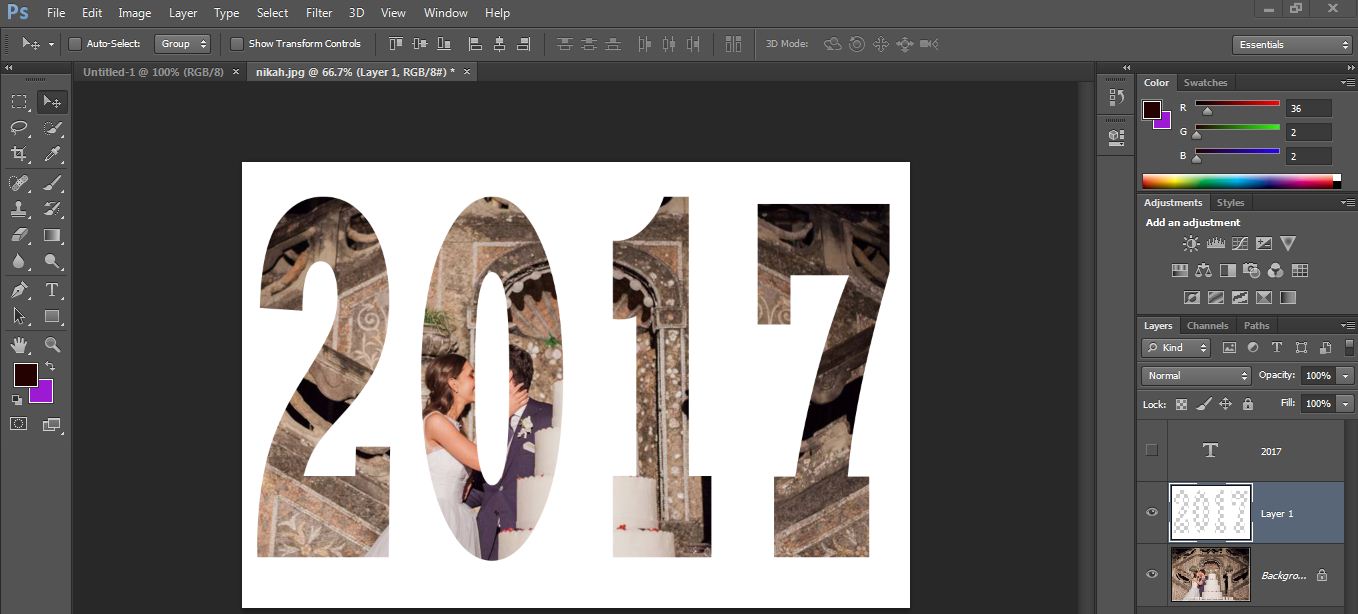
Task: Open the blend mode dropdown showing Normal
Action: coord(1195,375)
